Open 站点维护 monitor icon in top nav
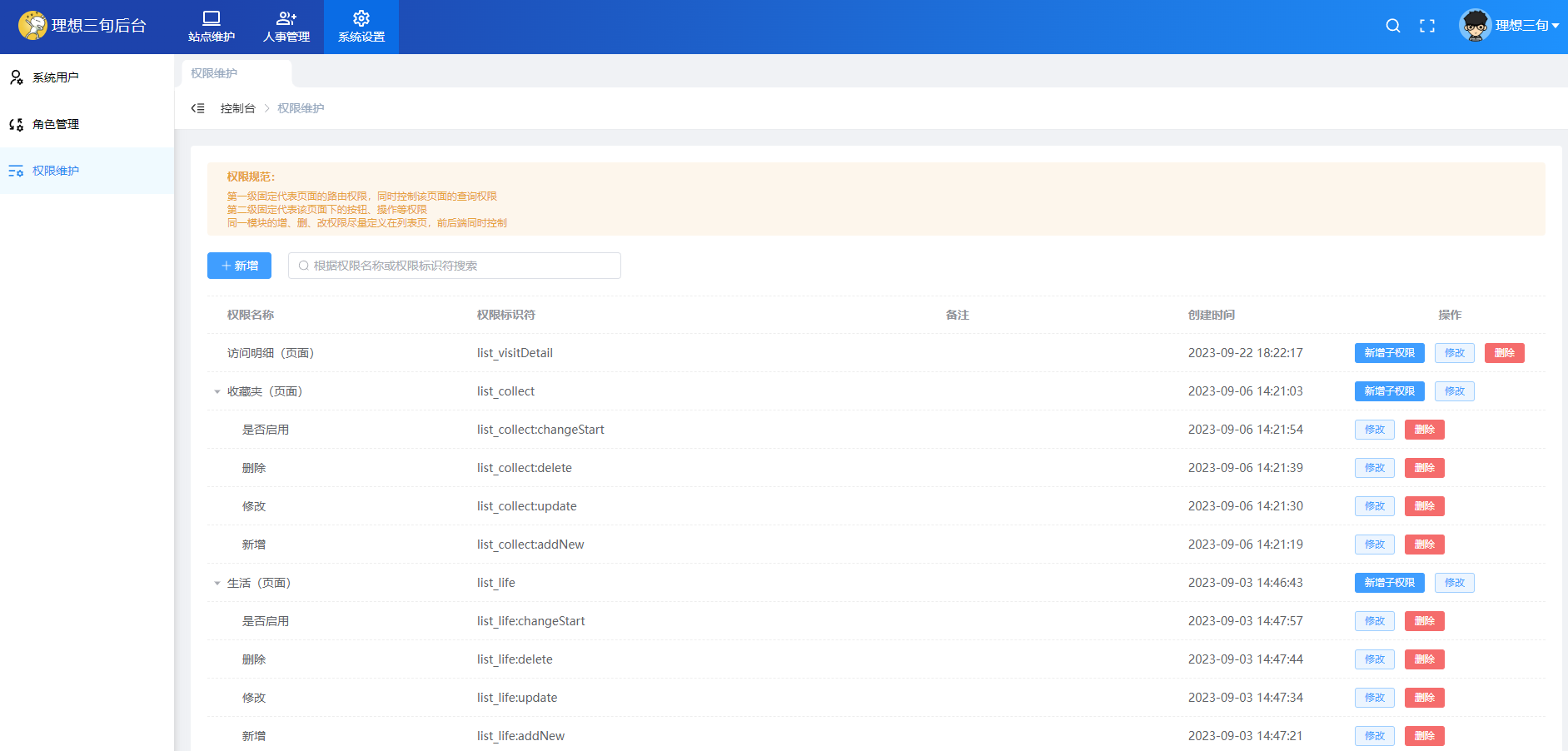This screenshot has height=751, width=1568. click(212, 18)
